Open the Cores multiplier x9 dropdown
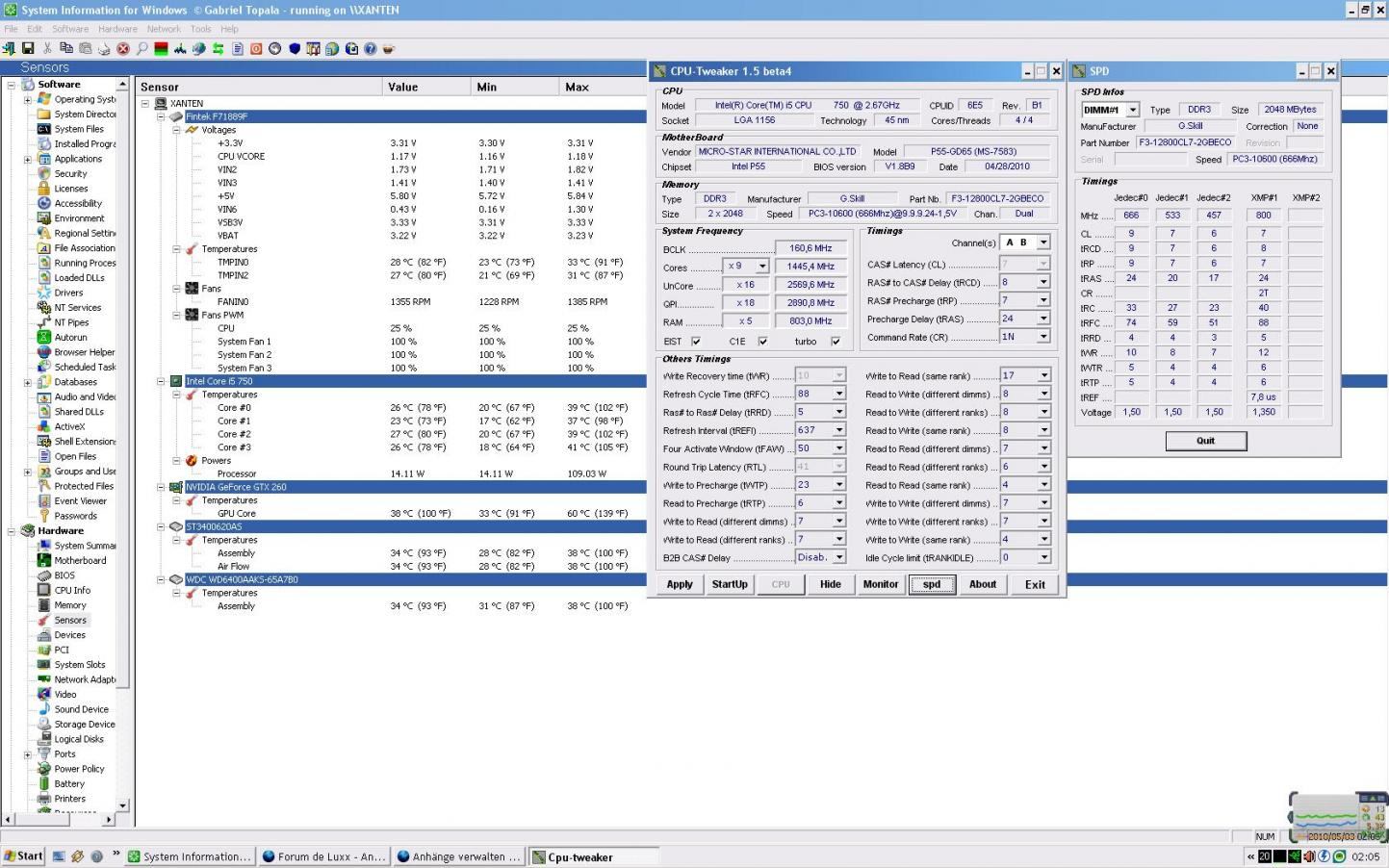The height and width of the screenshot is (868, 1389). (x=762, y=267)
